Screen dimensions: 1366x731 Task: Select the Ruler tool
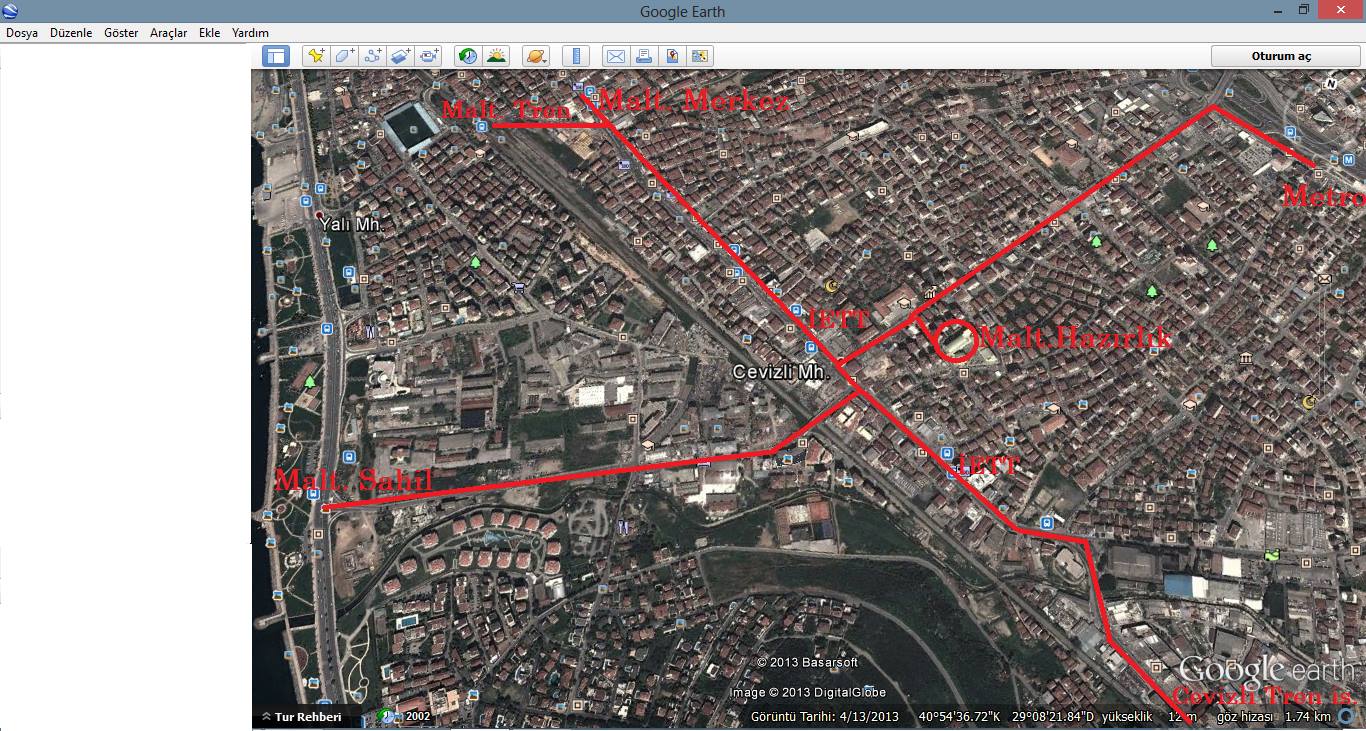575,56
